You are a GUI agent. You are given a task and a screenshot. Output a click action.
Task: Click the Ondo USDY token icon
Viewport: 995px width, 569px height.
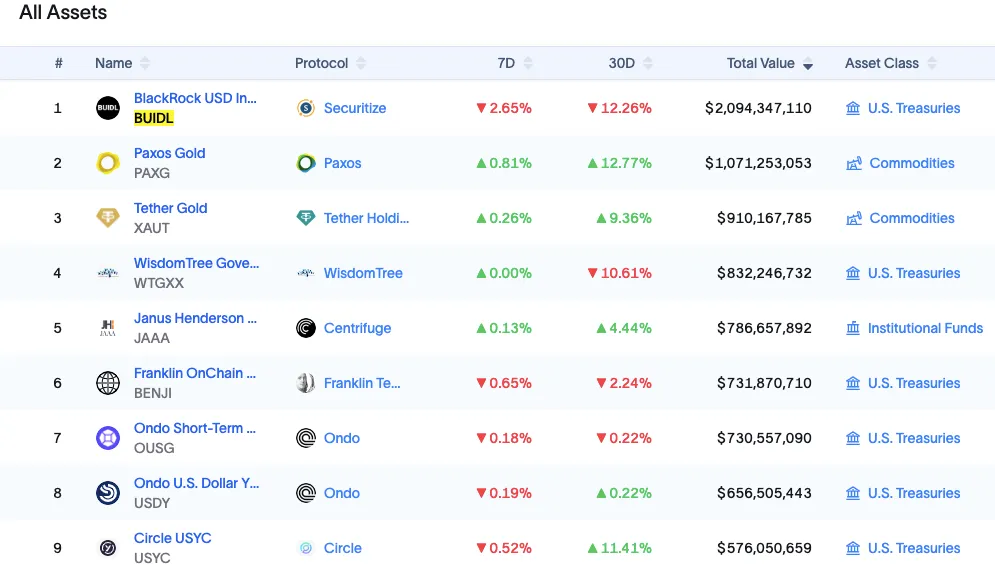pyautogui.click(x=108, y=493)
